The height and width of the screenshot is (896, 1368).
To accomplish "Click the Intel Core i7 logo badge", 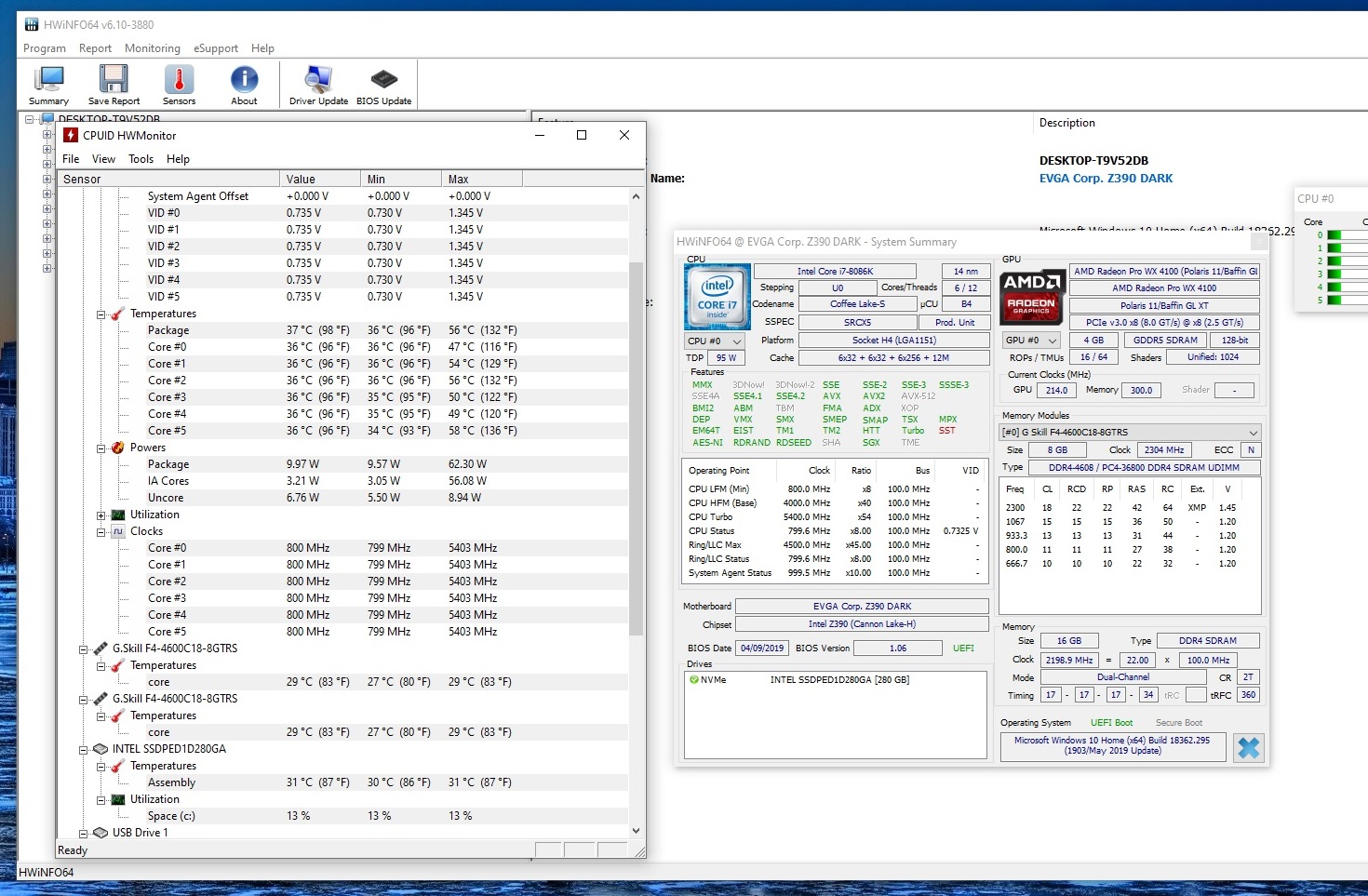I will click(x=718, y=297).
